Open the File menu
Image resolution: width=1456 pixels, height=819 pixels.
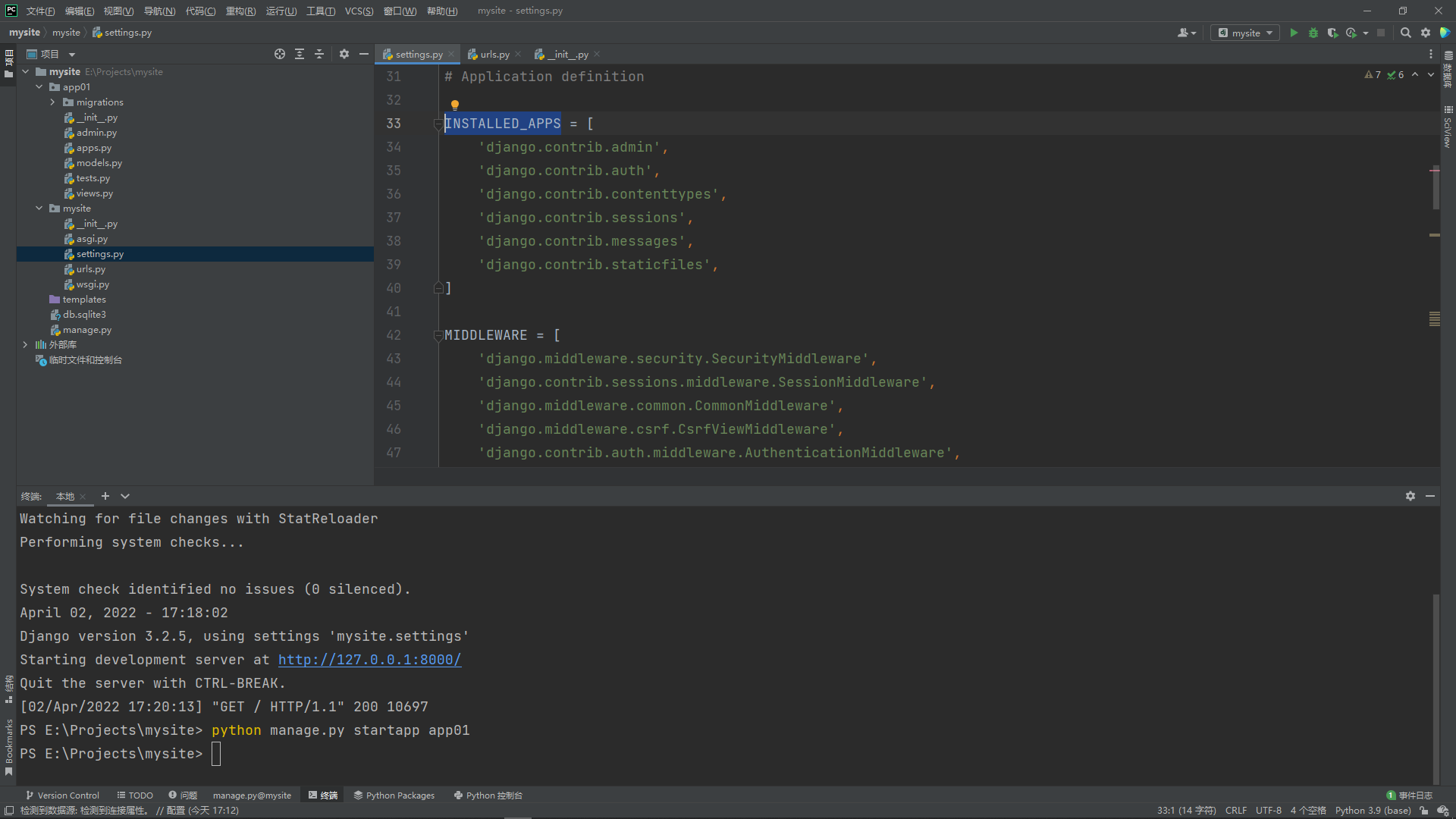click(x=40, y=11)
